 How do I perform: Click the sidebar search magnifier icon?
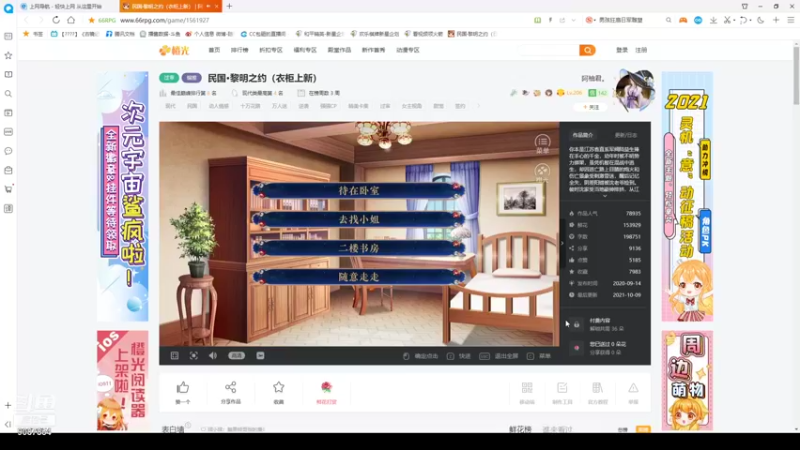(8, 93)
